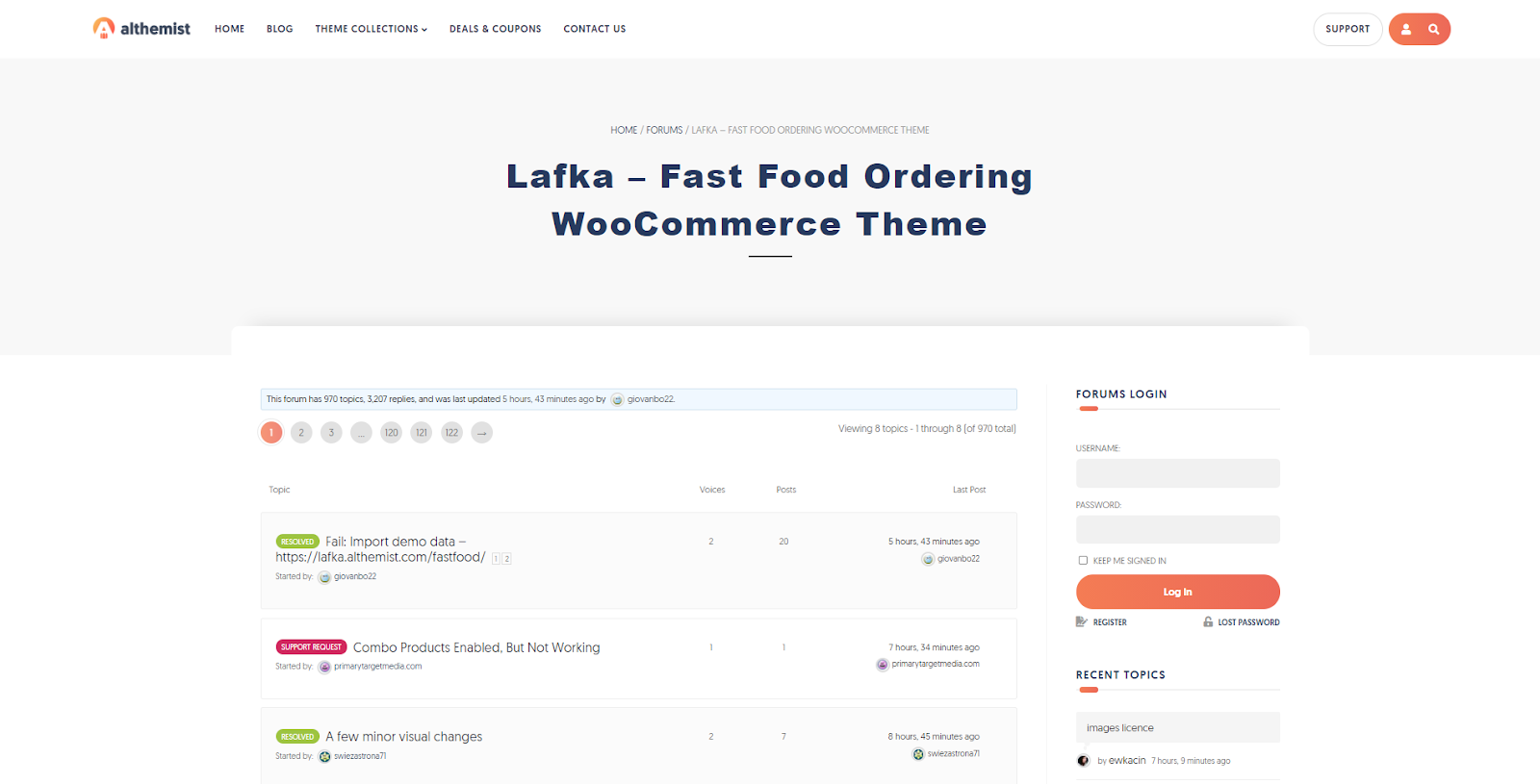Viewport: 1540px width, 784px height.
Task: Go to page 121 in pagination
Action: click(x=422, y=433)
